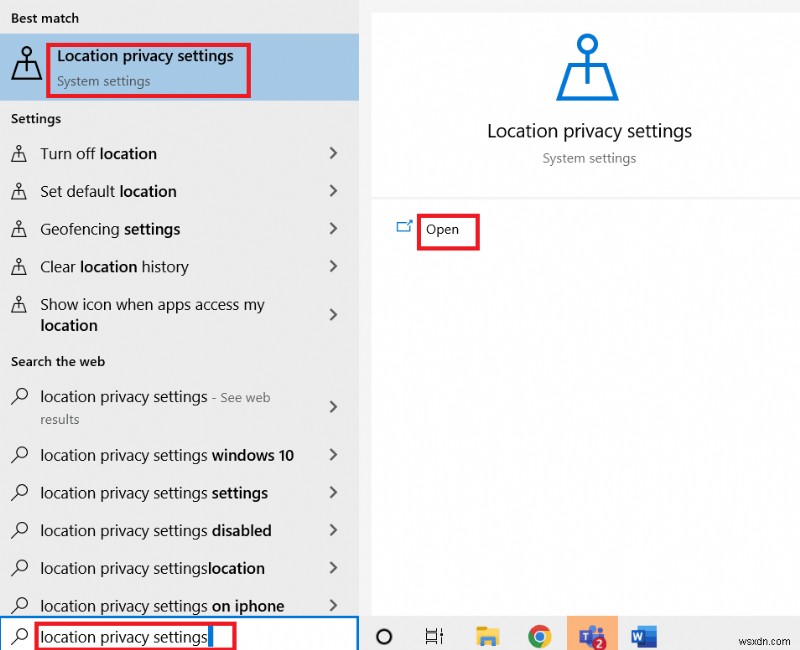Image resolution: width=800 pixels, height=650 pixels.
Task: Click the Geofencing settings pin icon
Action: [19, 229]
